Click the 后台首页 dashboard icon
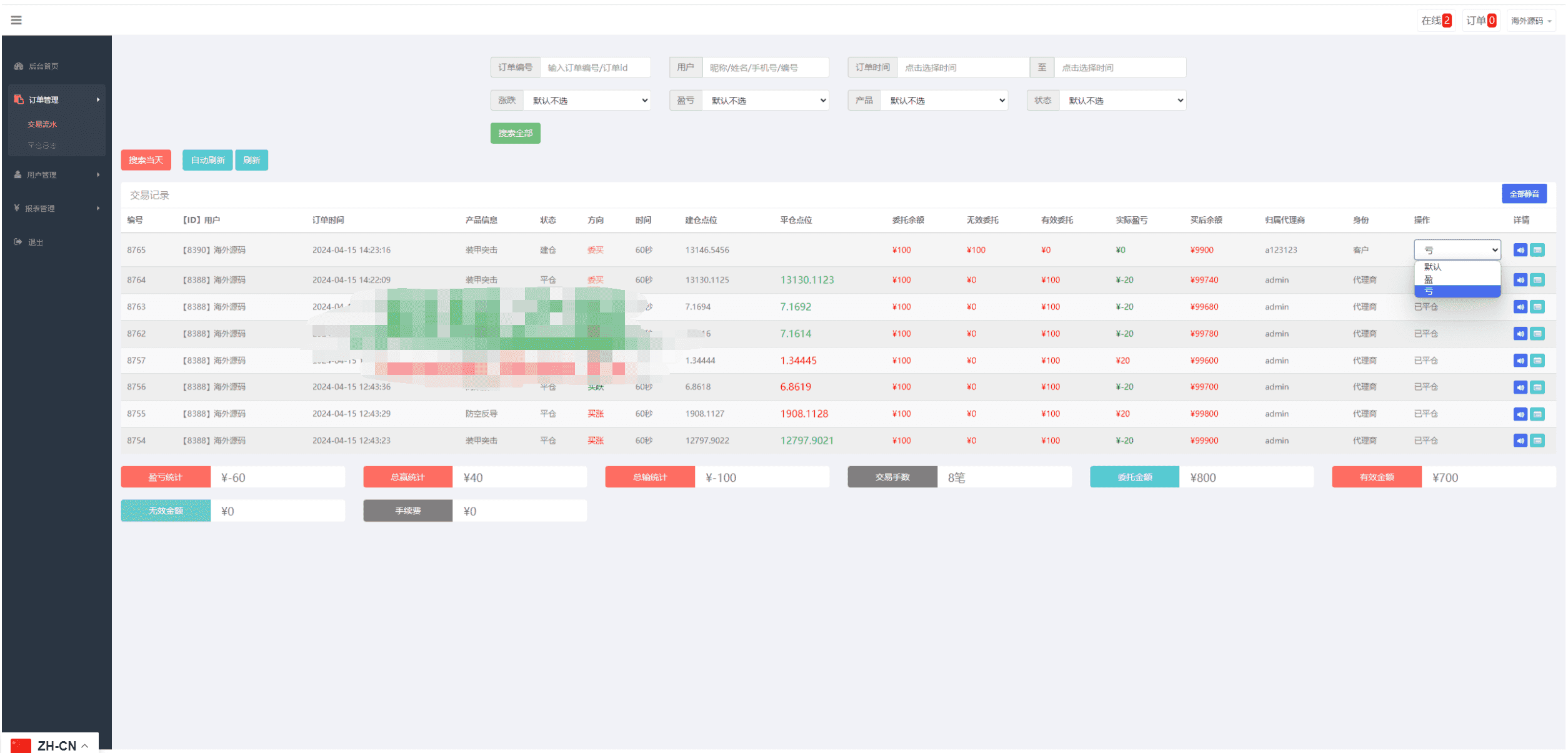The height and width of the screenshot is (753, 1568). click(x=19, y=66)
